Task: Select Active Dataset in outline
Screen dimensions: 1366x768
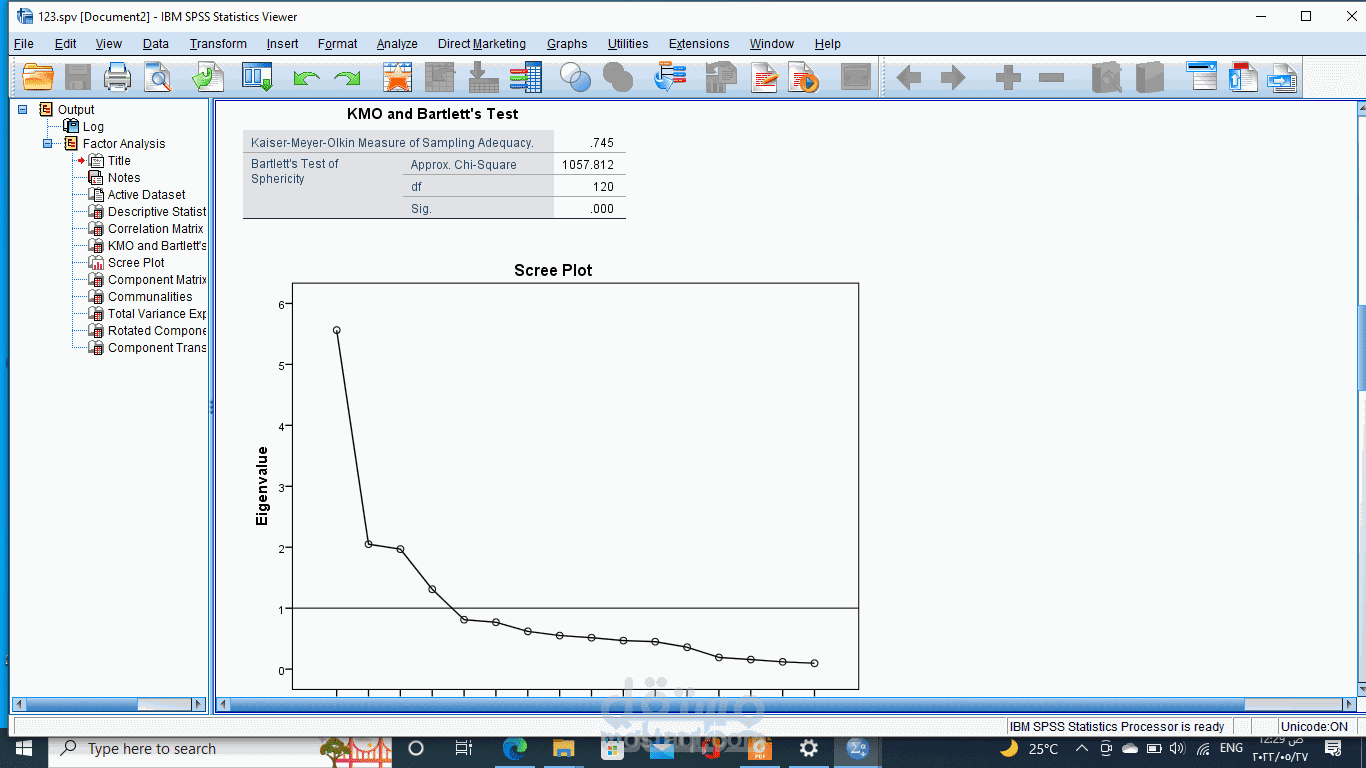Action: [x=146, y=195]
